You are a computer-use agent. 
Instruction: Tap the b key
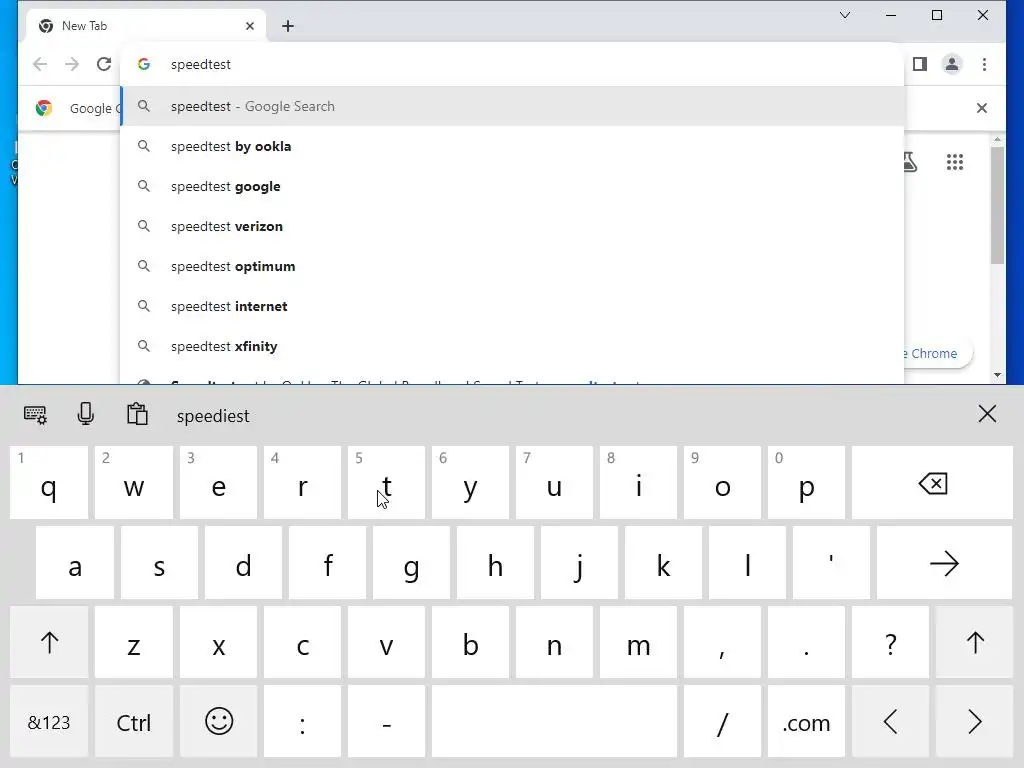pos(470,643)
